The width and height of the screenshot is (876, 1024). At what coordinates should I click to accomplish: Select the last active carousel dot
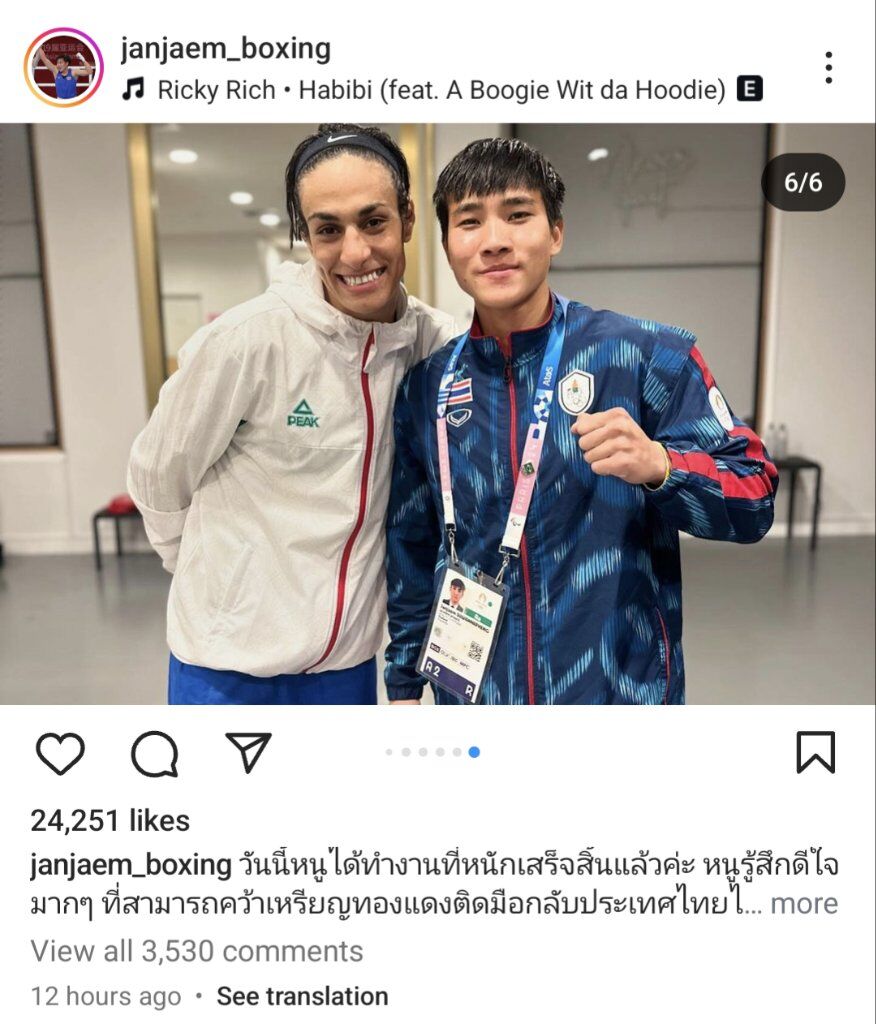(474, 752)
